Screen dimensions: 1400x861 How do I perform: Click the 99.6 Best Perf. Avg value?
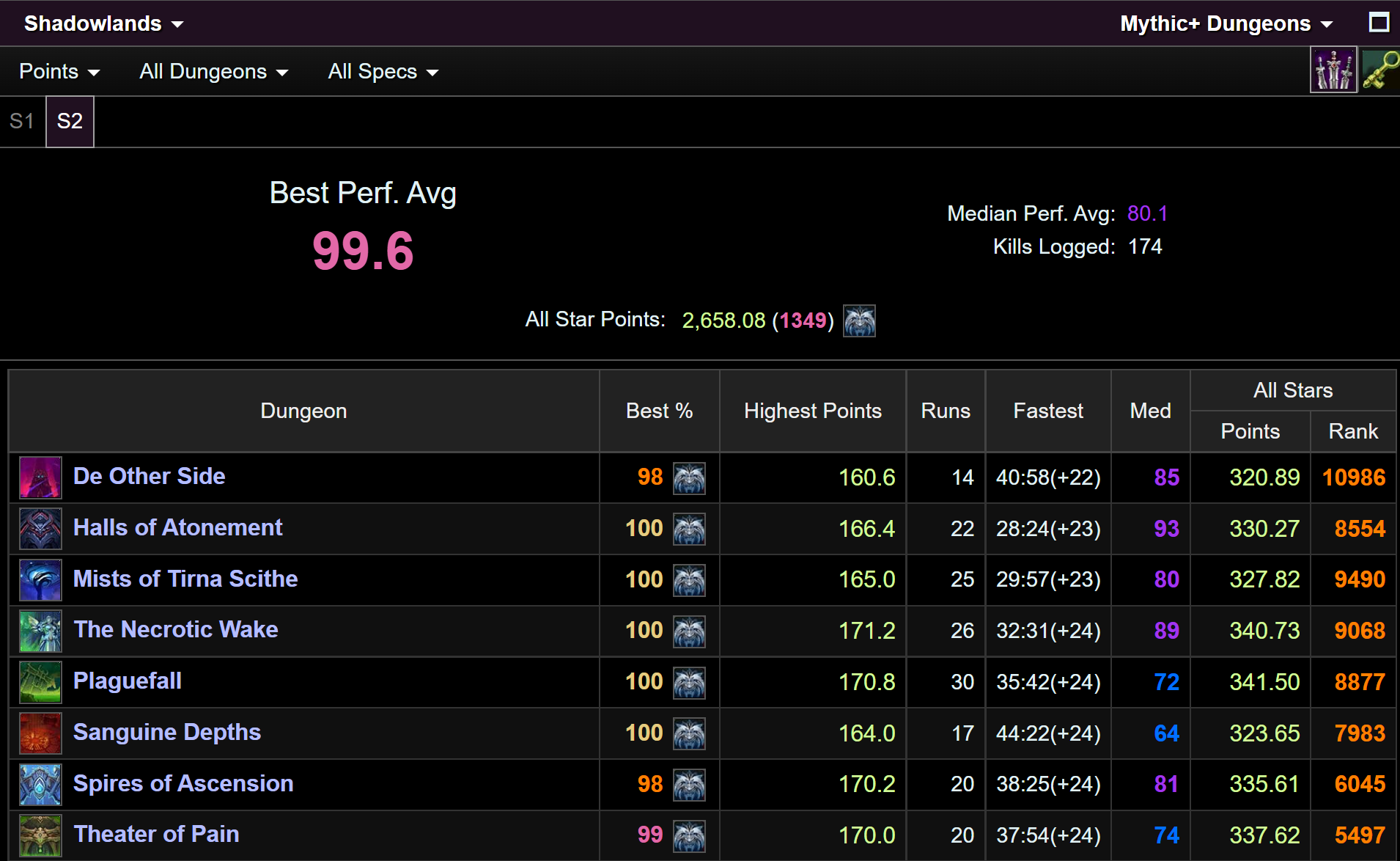[x=363, y=251]
